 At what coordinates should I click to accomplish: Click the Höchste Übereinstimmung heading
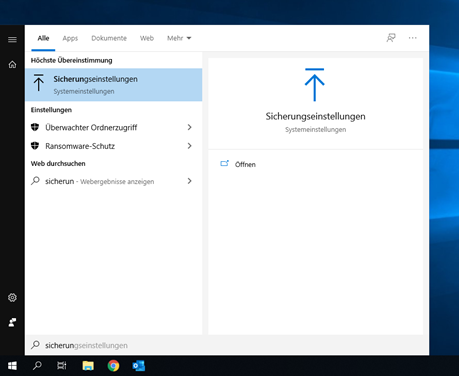point(71,60)
